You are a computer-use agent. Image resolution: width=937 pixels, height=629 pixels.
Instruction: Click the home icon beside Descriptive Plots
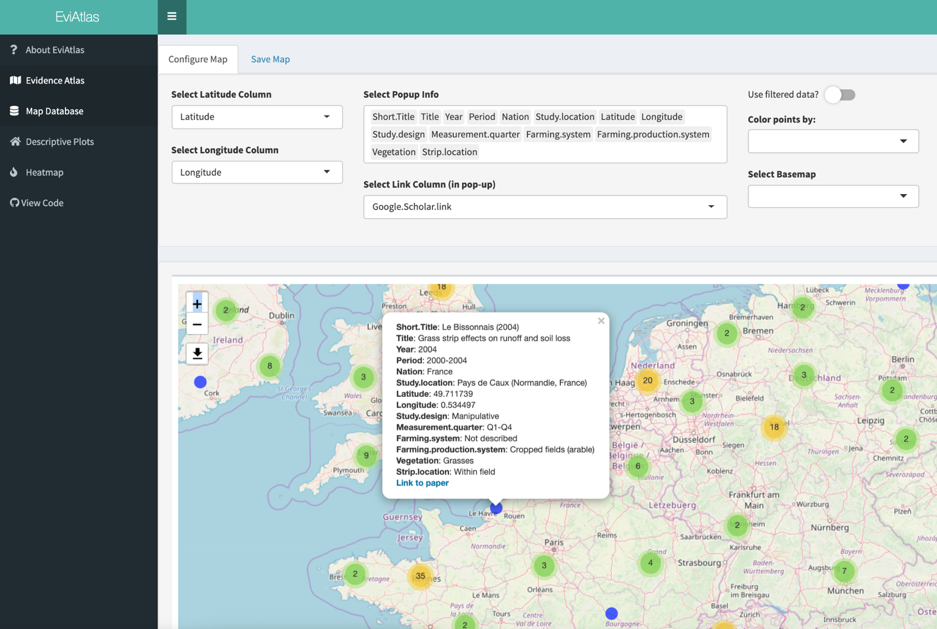16,142
